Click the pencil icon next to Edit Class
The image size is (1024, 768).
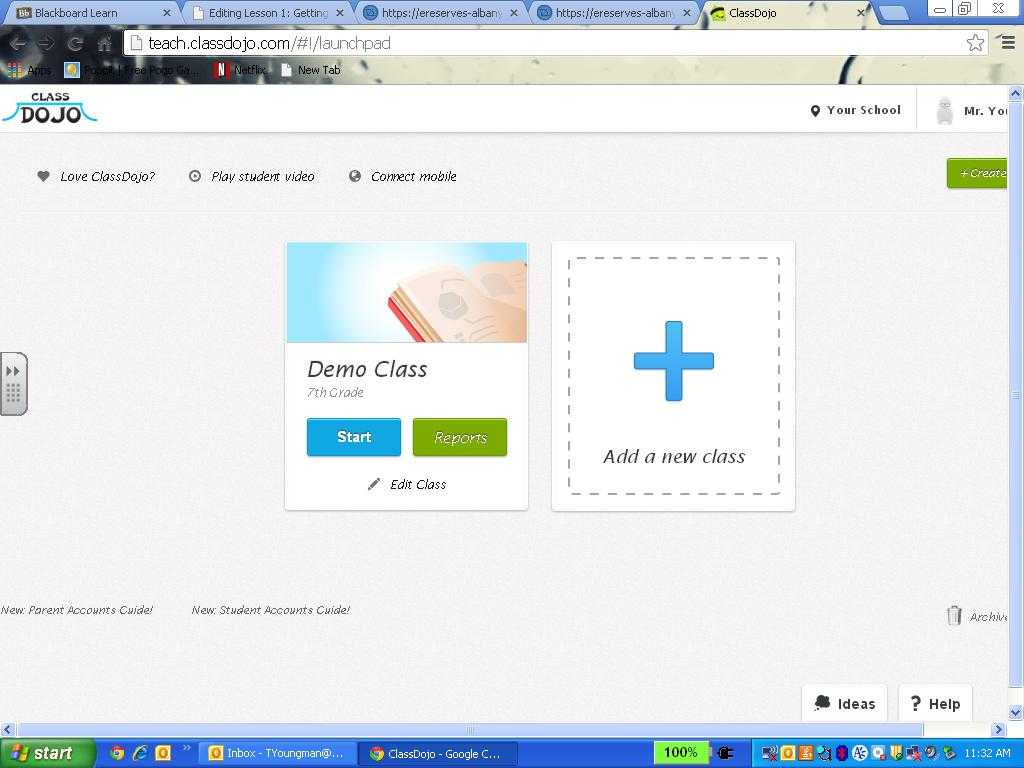[x=374, y=484]
